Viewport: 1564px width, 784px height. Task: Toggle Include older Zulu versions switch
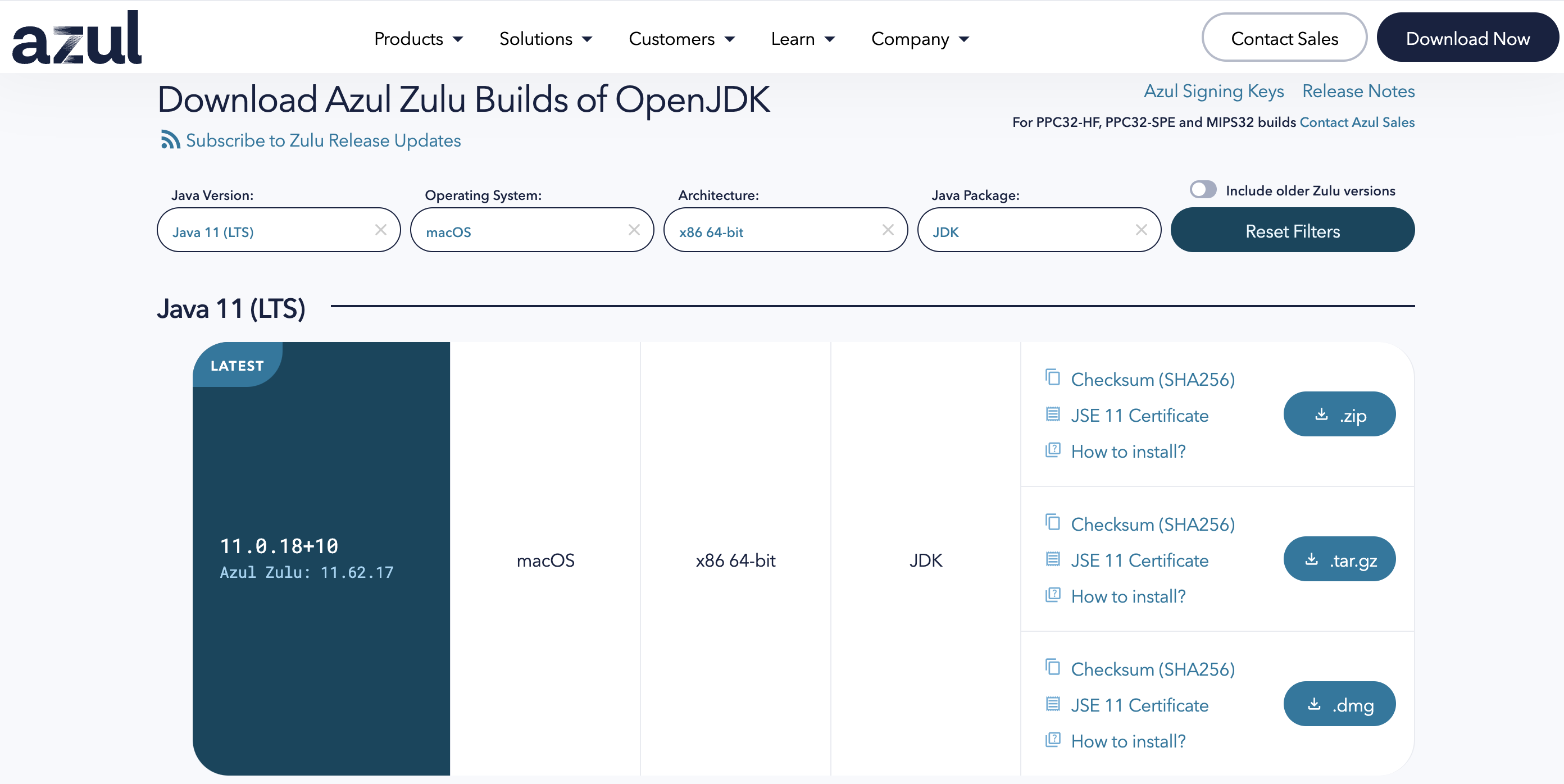pyautogui.click(x=1203, y=190)
